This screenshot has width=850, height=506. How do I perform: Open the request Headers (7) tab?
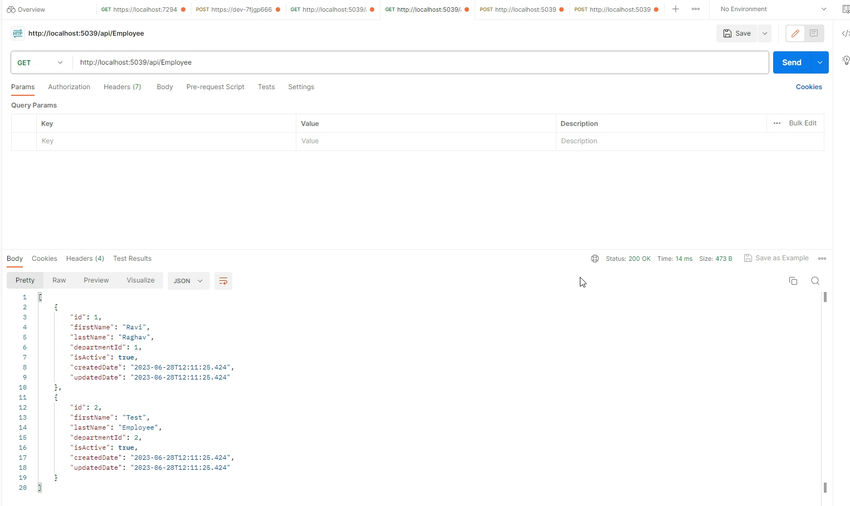123,87
